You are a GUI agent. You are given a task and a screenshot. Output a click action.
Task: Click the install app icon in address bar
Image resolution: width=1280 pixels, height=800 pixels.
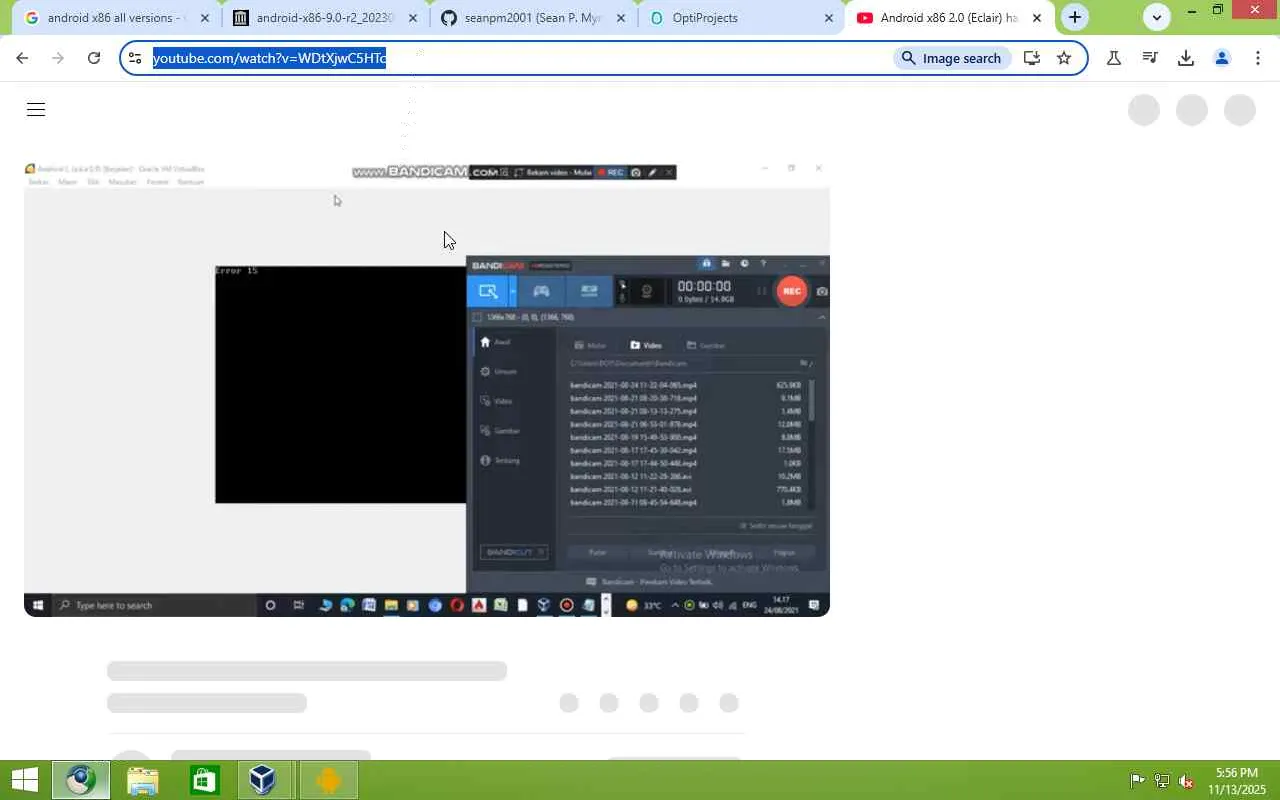pos(1032,58)
